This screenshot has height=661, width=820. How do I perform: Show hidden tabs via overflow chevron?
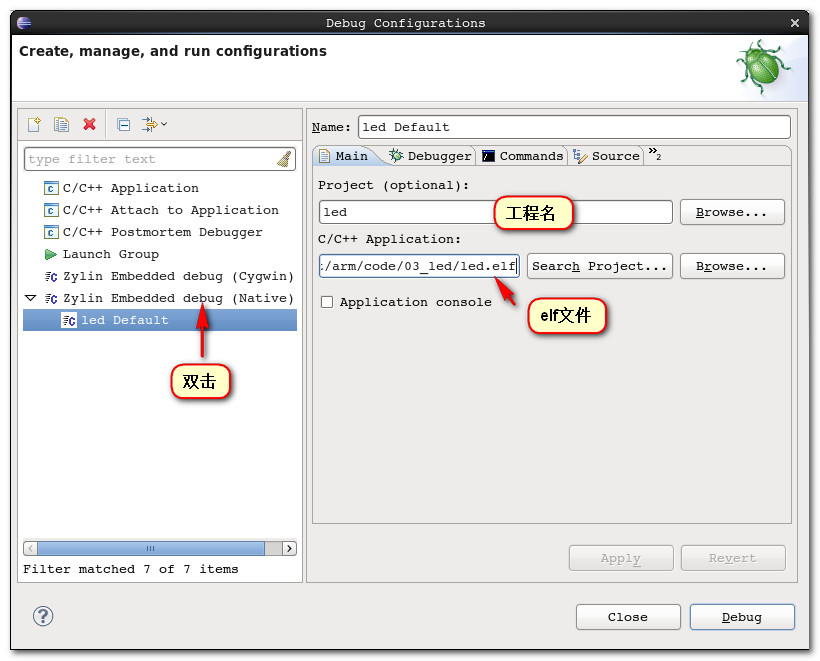pos(654,153)
